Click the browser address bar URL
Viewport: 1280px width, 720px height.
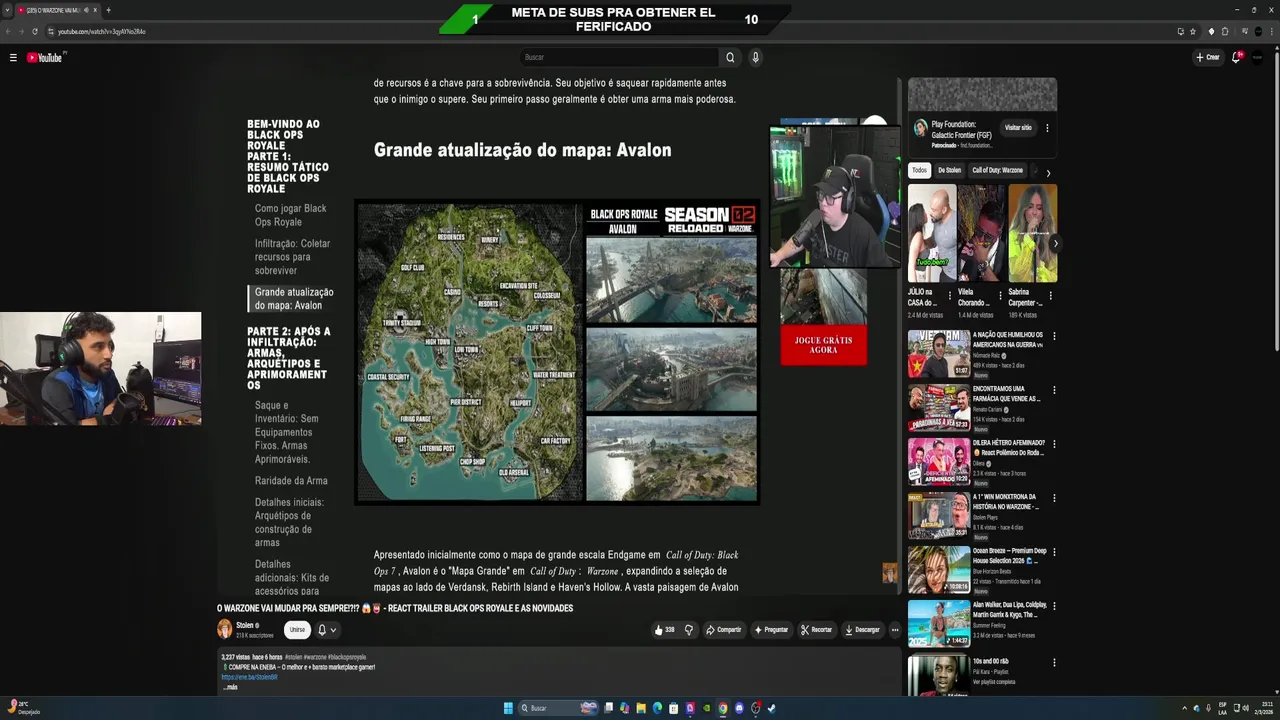coord(101,32)
